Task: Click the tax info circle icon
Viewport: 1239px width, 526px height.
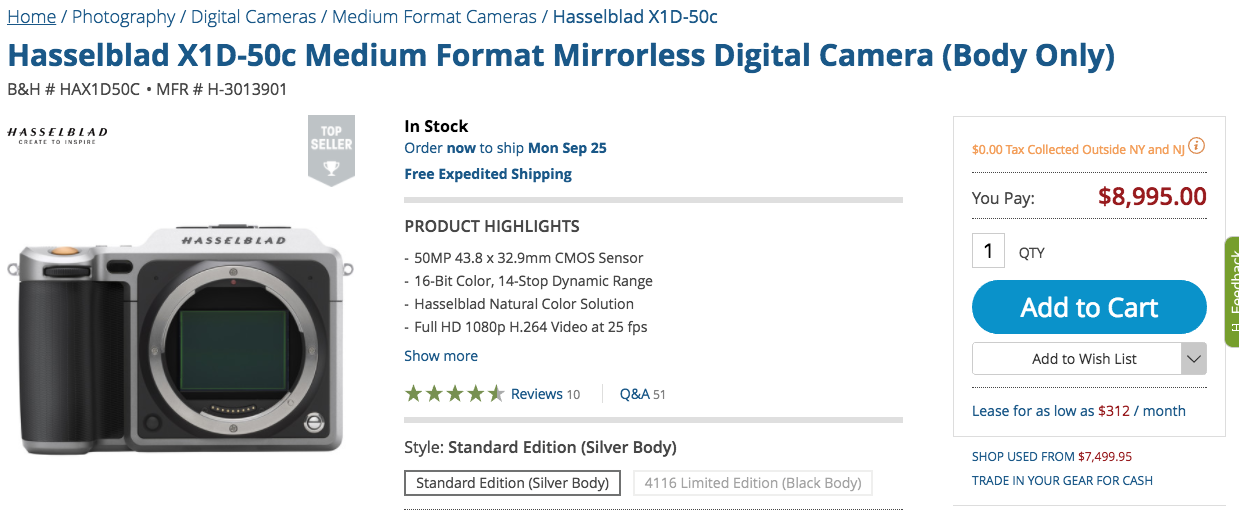Action: (x=1196, y=147)
